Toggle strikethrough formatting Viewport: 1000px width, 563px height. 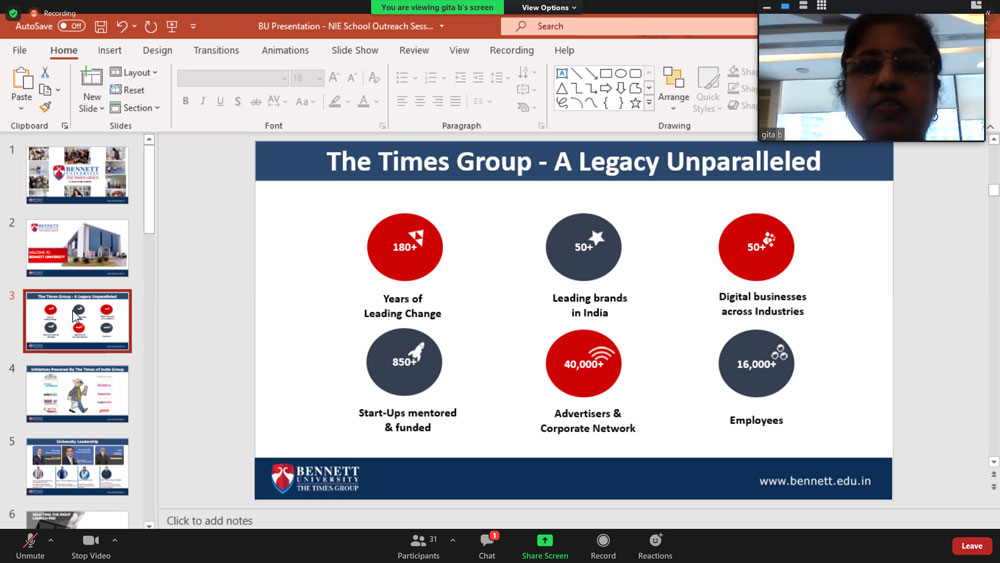256,101
